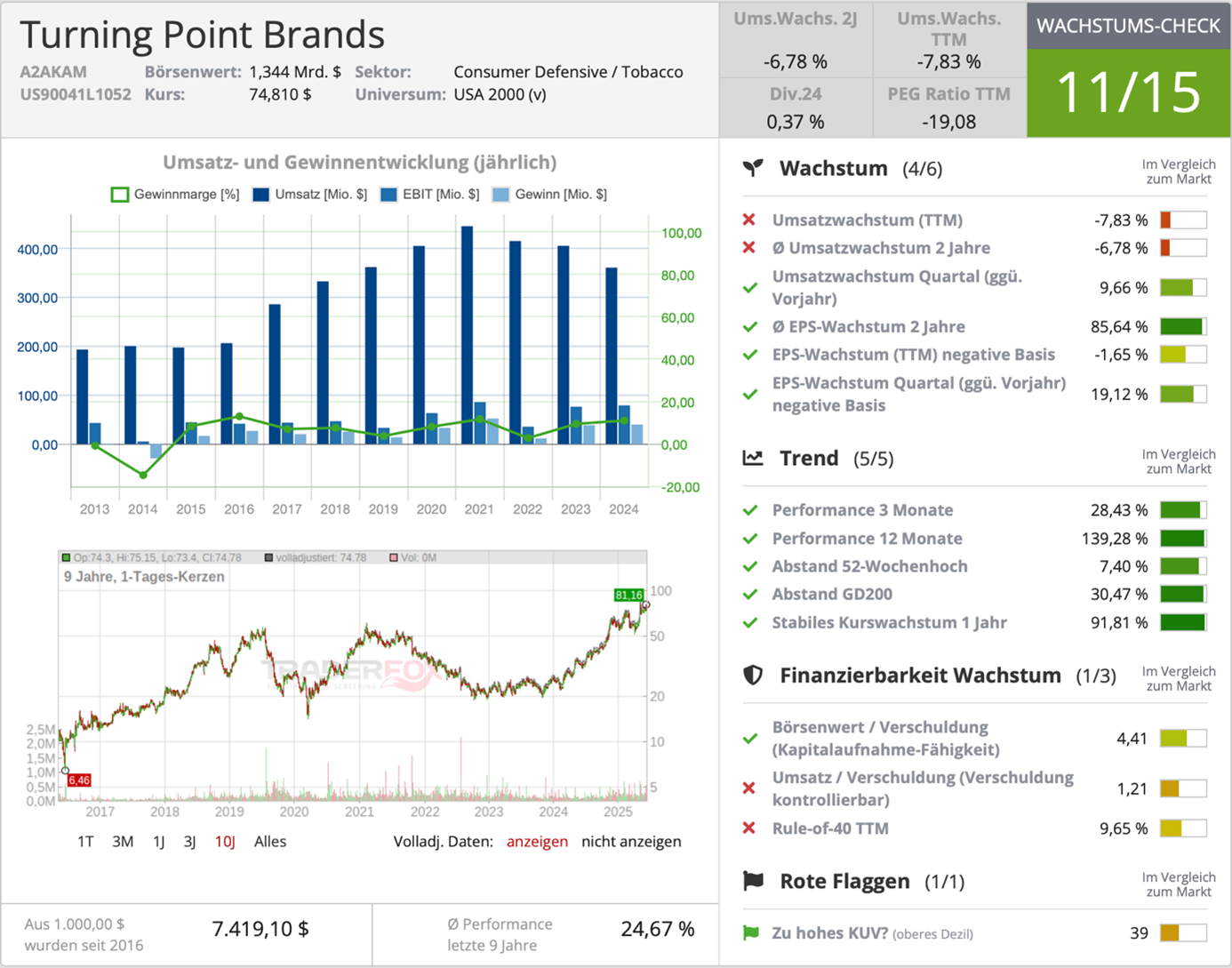Click the Trend chart icon
This screenshot has height=968, width=1232.
753,458
